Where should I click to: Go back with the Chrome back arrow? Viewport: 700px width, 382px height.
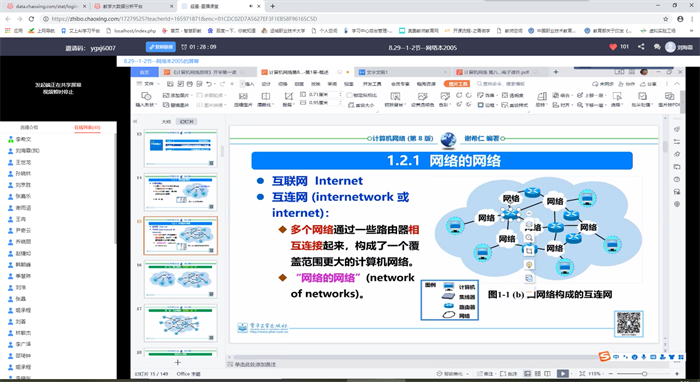click(x=8, y=19)
